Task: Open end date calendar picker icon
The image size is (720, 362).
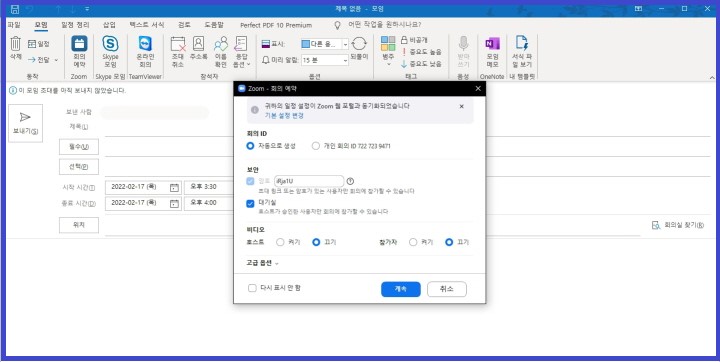Action: pyautogui.click(x=174, y=204)
